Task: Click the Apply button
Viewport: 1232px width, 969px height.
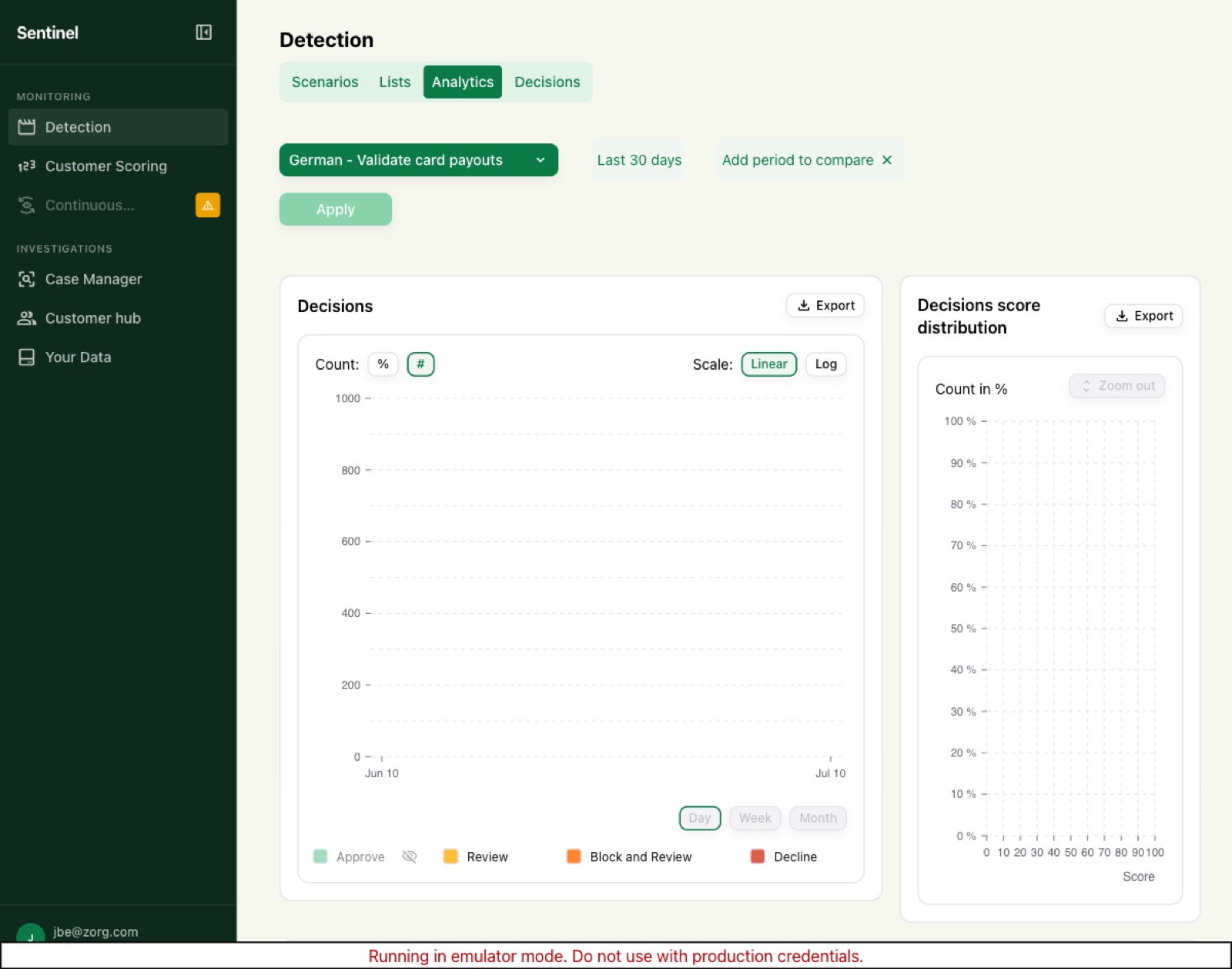Action: [x=335, y=210]
